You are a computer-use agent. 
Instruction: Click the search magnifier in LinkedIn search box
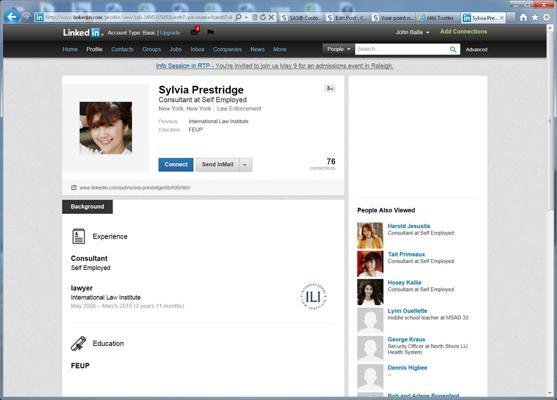click(453, 49)
